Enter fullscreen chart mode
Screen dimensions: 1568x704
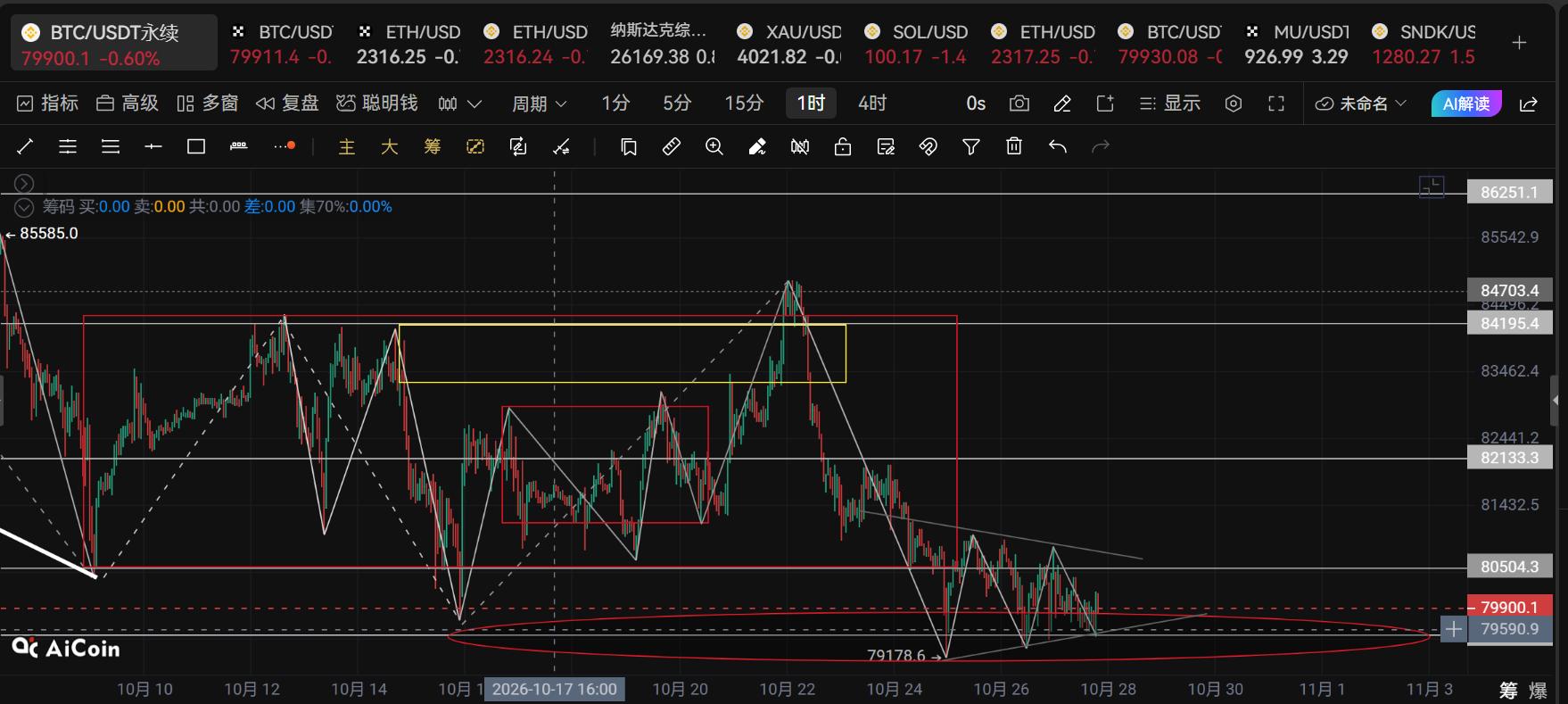tap(1276, 104)
